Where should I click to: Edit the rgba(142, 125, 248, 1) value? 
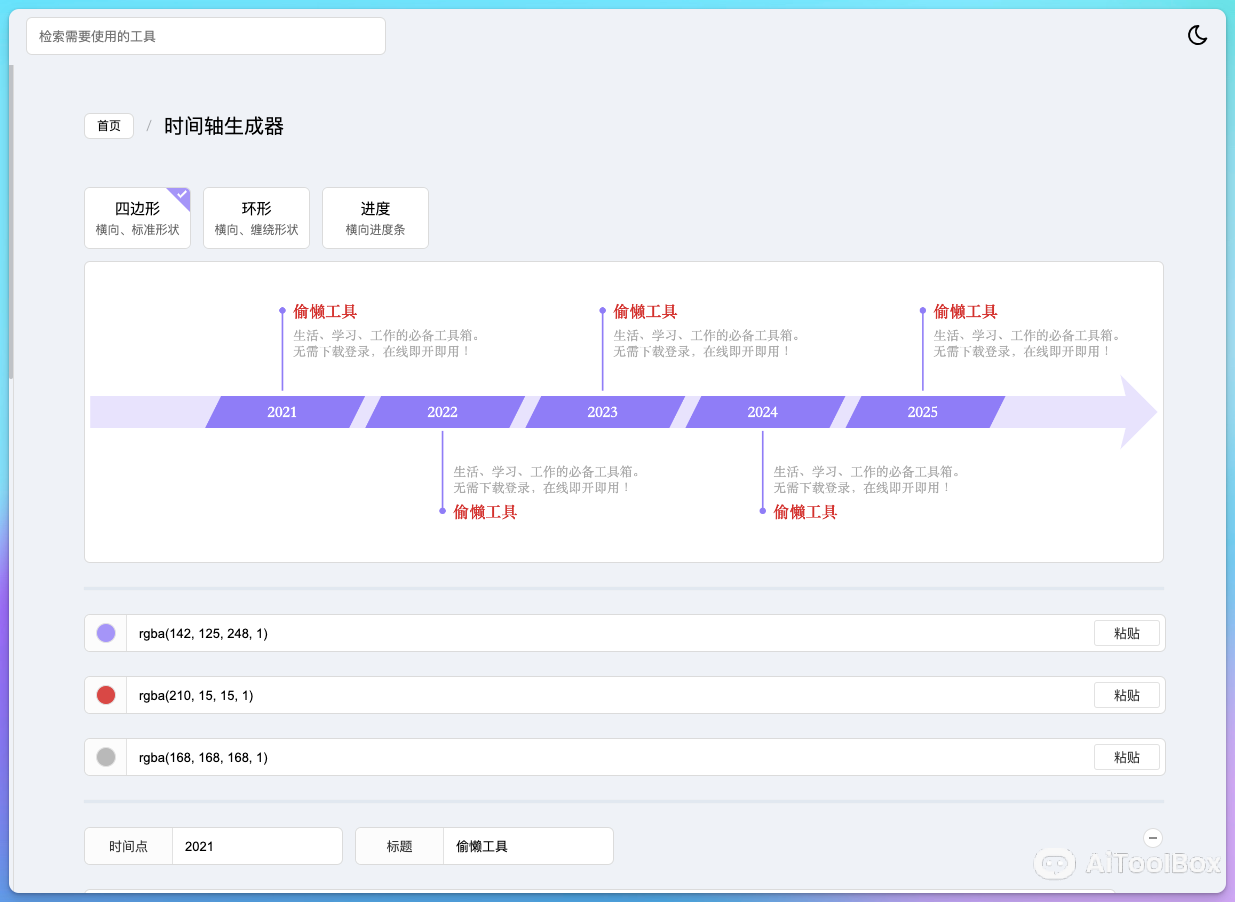coord(400,632)
